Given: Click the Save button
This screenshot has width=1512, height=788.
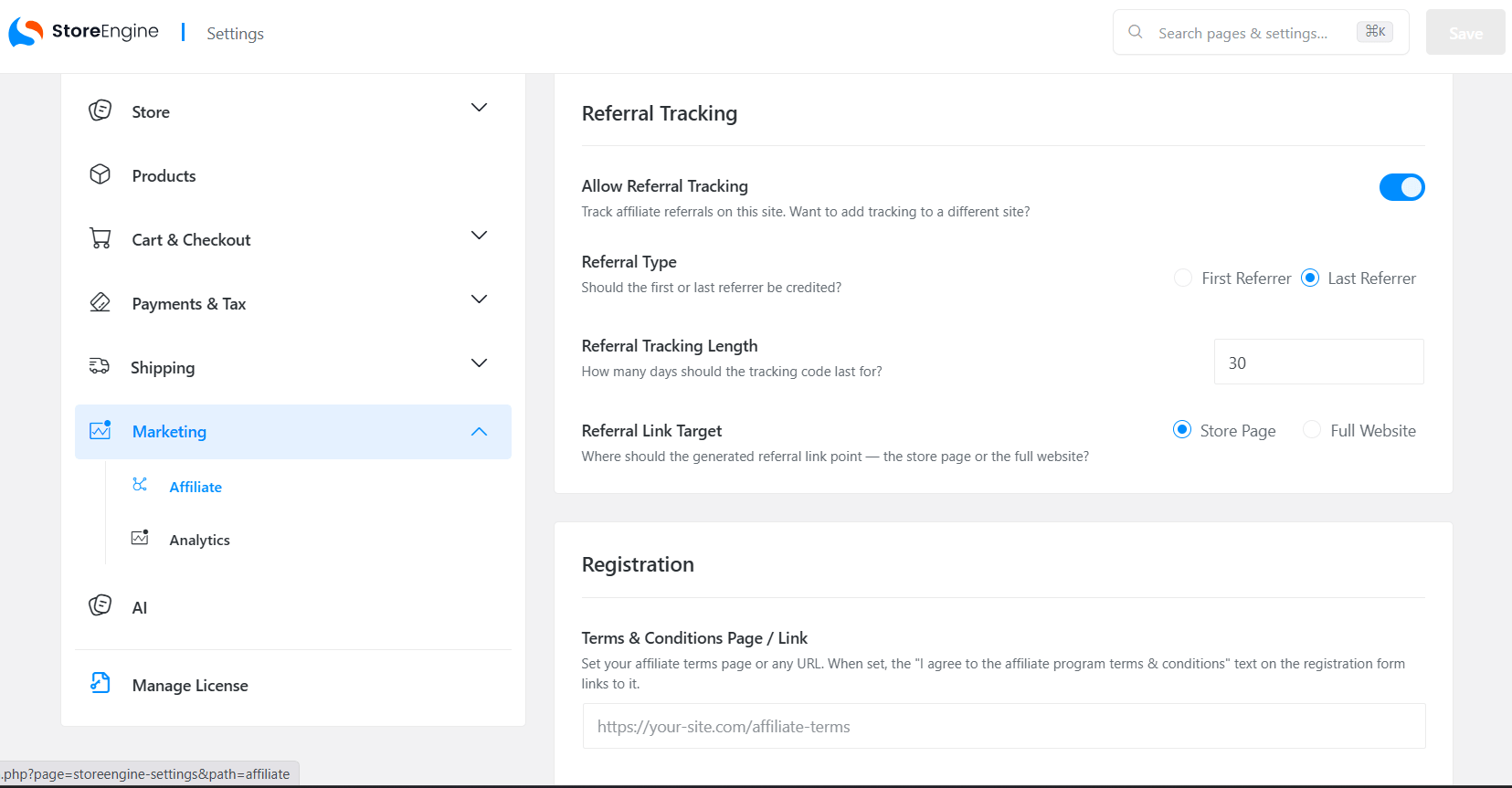Looking at the screenshot, I should click(1465, 32).
